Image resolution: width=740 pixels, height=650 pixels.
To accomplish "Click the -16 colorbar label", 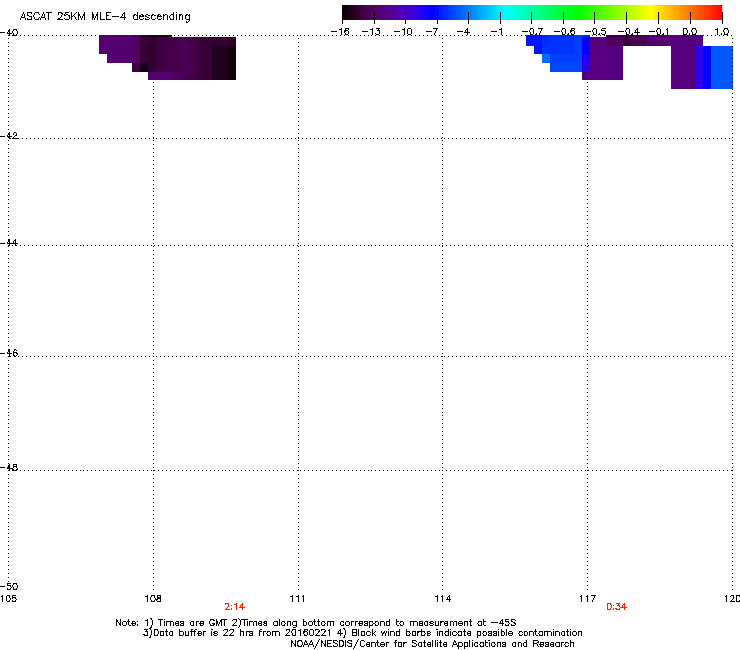I will 340,32.
